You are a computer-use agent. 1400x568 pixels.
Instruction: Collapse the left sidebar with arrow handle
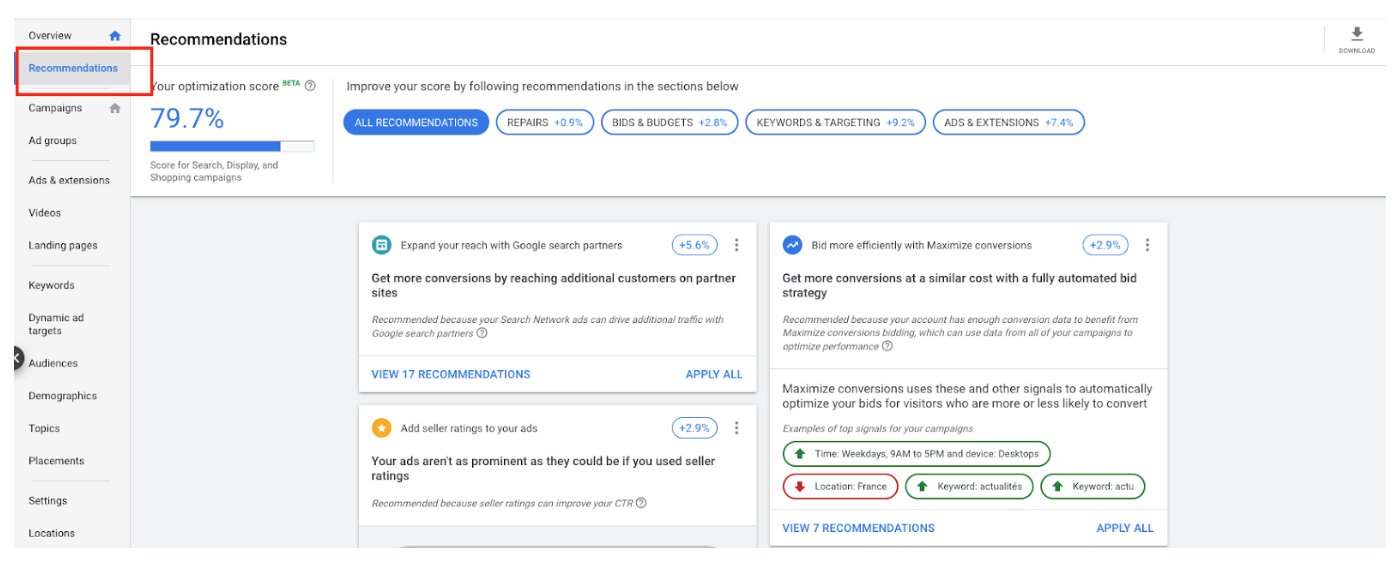[18, 358]
